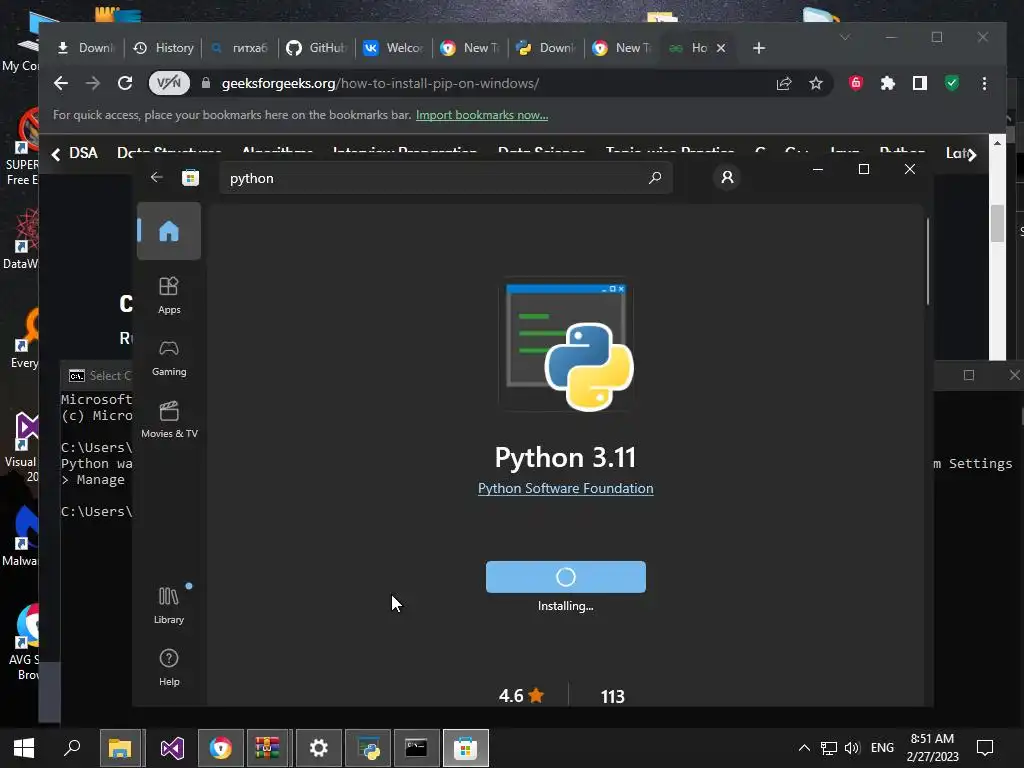Bookmark this page with the star icon

816,84
